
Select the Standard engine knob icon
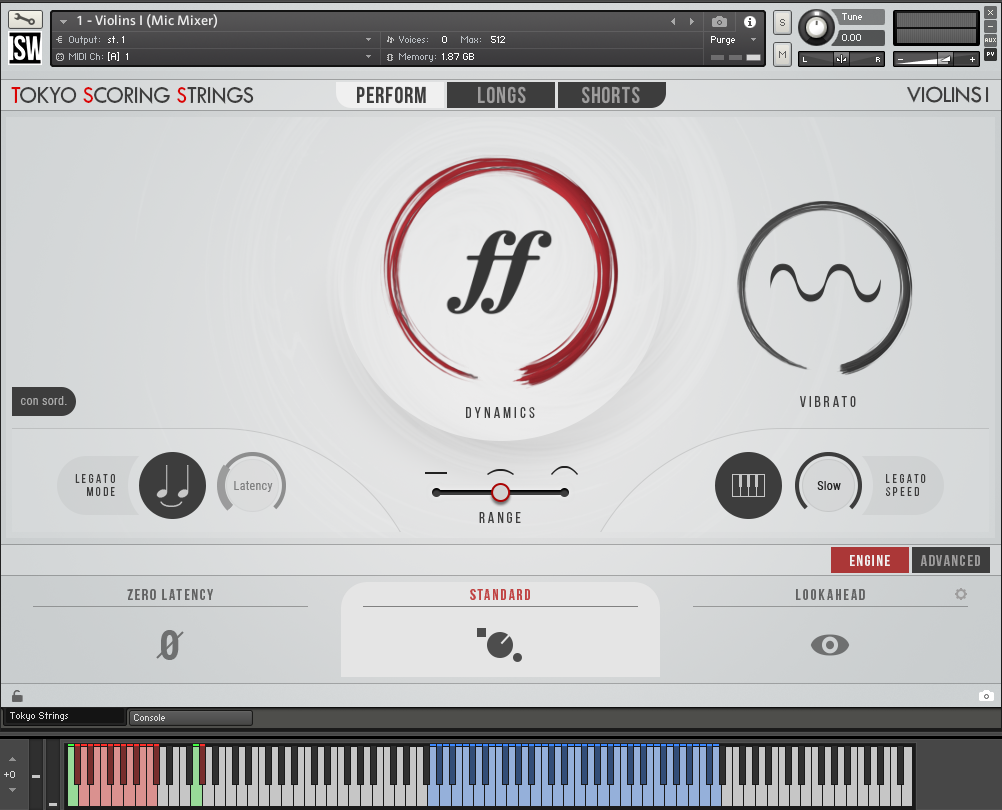(x=500, y=645)
